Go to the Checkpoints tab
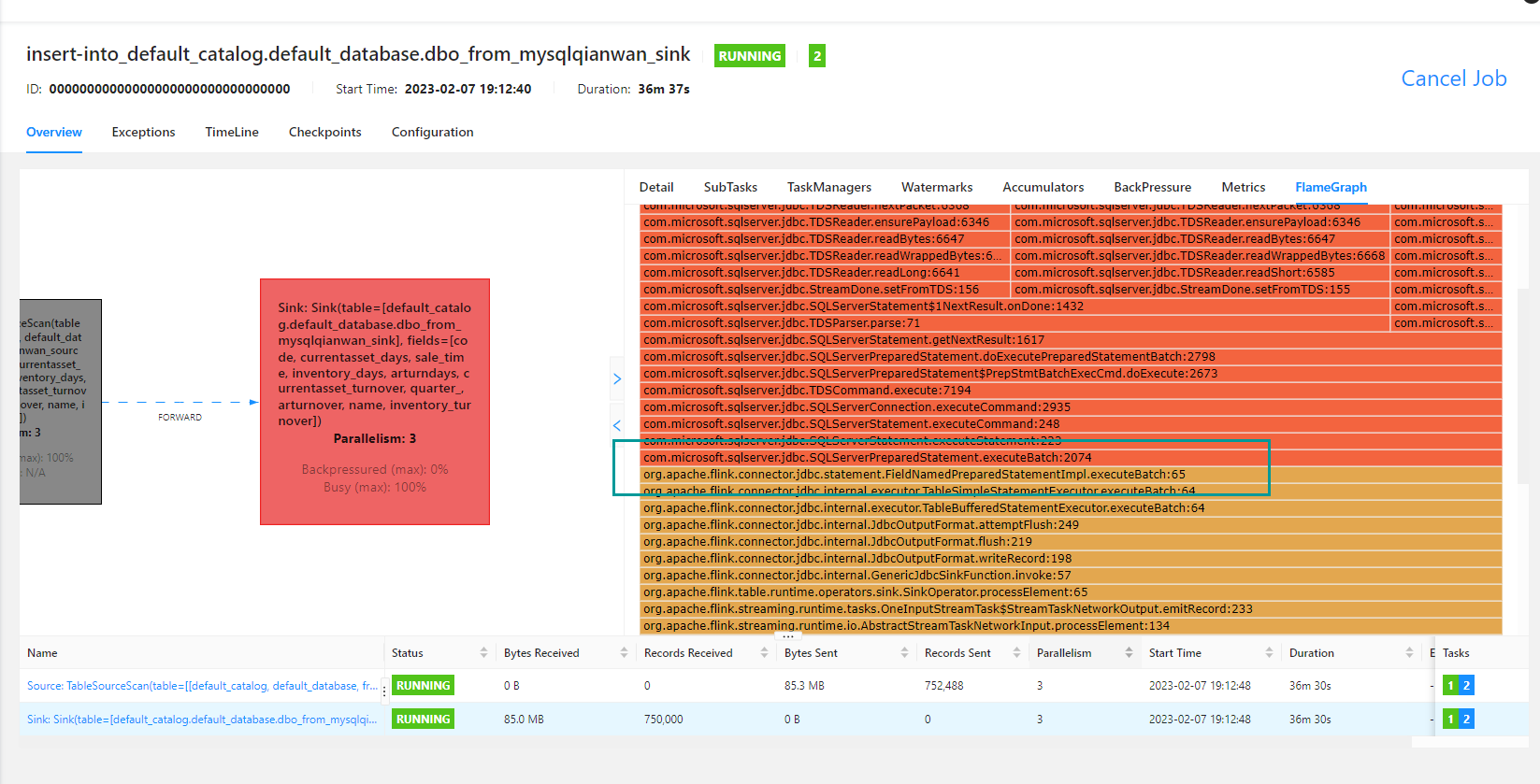This screenshot has width=1540, height=784. [x=325, y=132]
